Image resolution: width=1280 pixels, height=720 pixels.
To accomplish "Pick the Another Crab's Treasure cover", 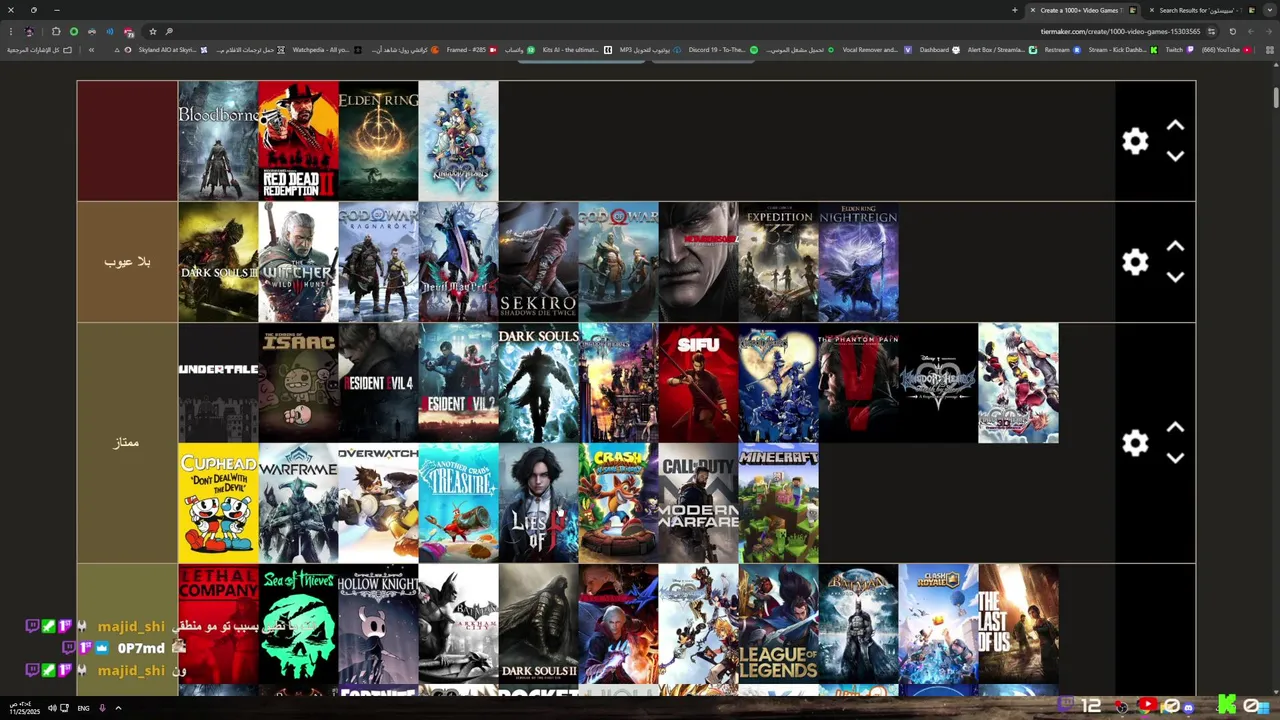I will (x=458, y=503).
